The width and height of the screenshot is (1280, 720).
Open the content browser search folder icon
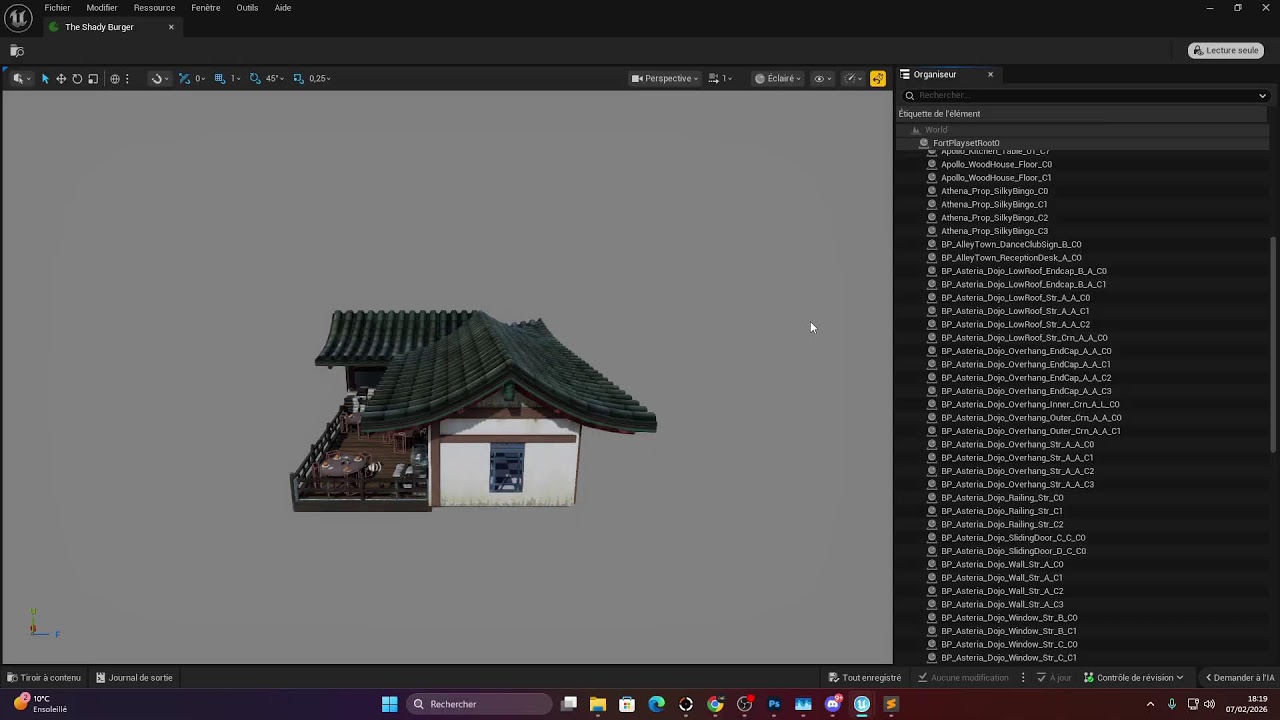point(17,51)
